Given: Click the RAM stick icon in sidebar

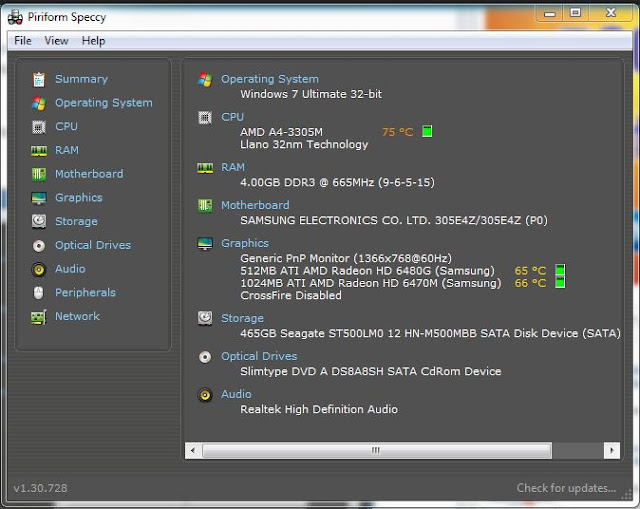Looking at the screenshot, I should (x=39, y=151).
